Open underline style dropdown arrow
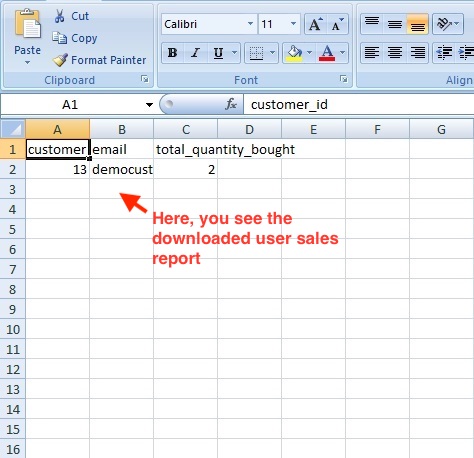474x458 pixels. pos(235,53)
